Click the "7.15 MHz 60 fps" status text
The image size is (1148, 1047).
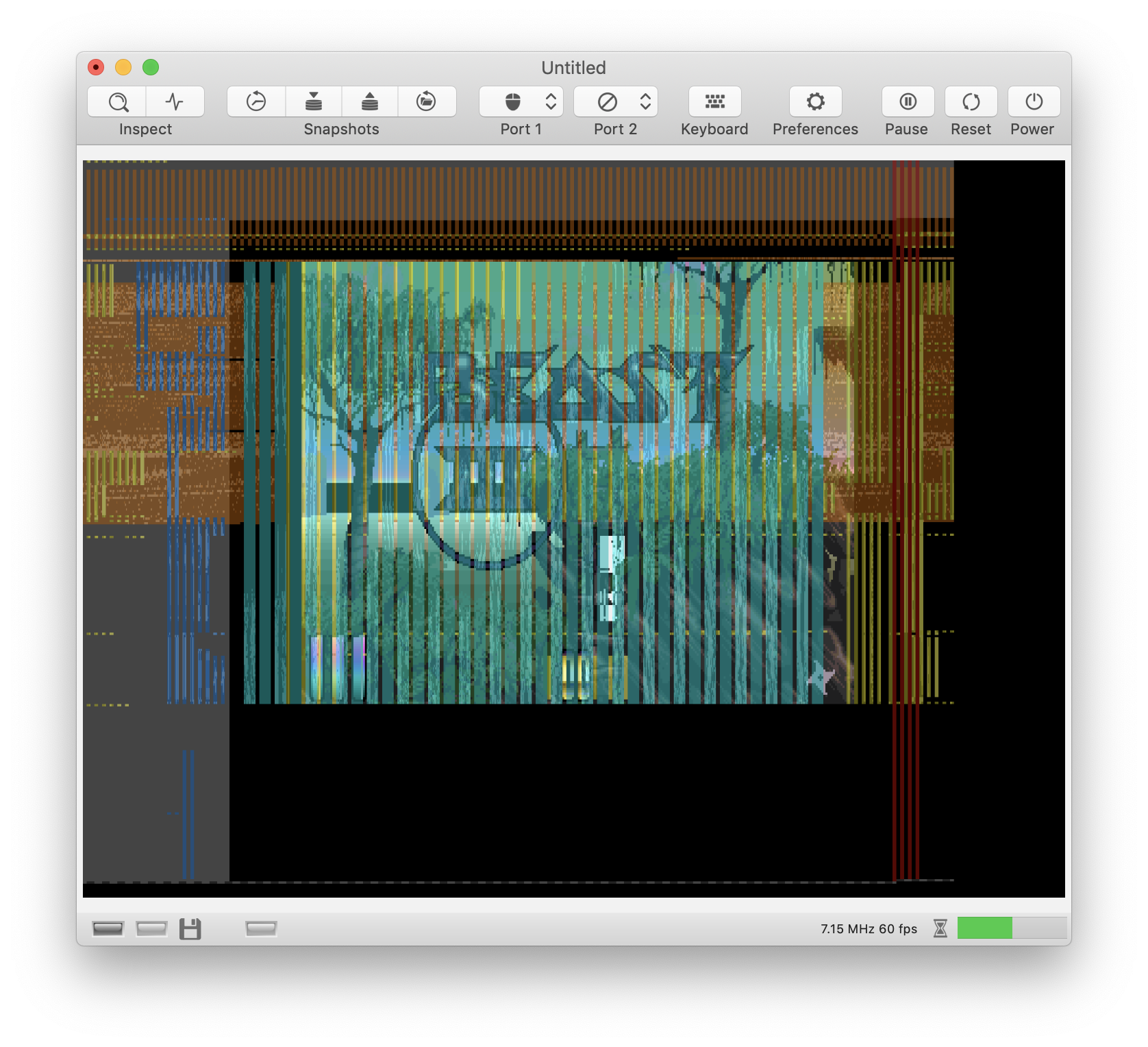[x=869, y=929]
